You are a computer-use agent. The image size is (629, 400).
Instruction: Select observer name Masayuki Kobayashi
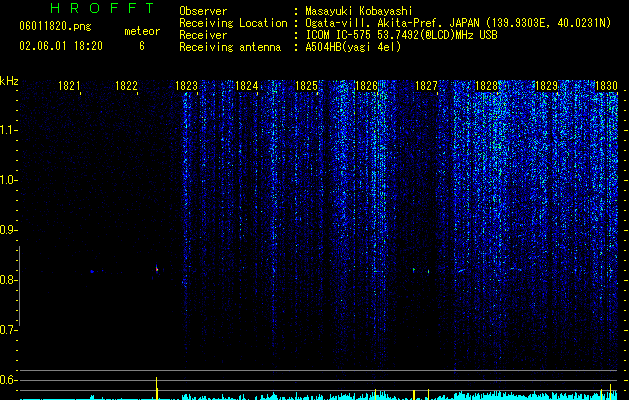coord(359,11)
